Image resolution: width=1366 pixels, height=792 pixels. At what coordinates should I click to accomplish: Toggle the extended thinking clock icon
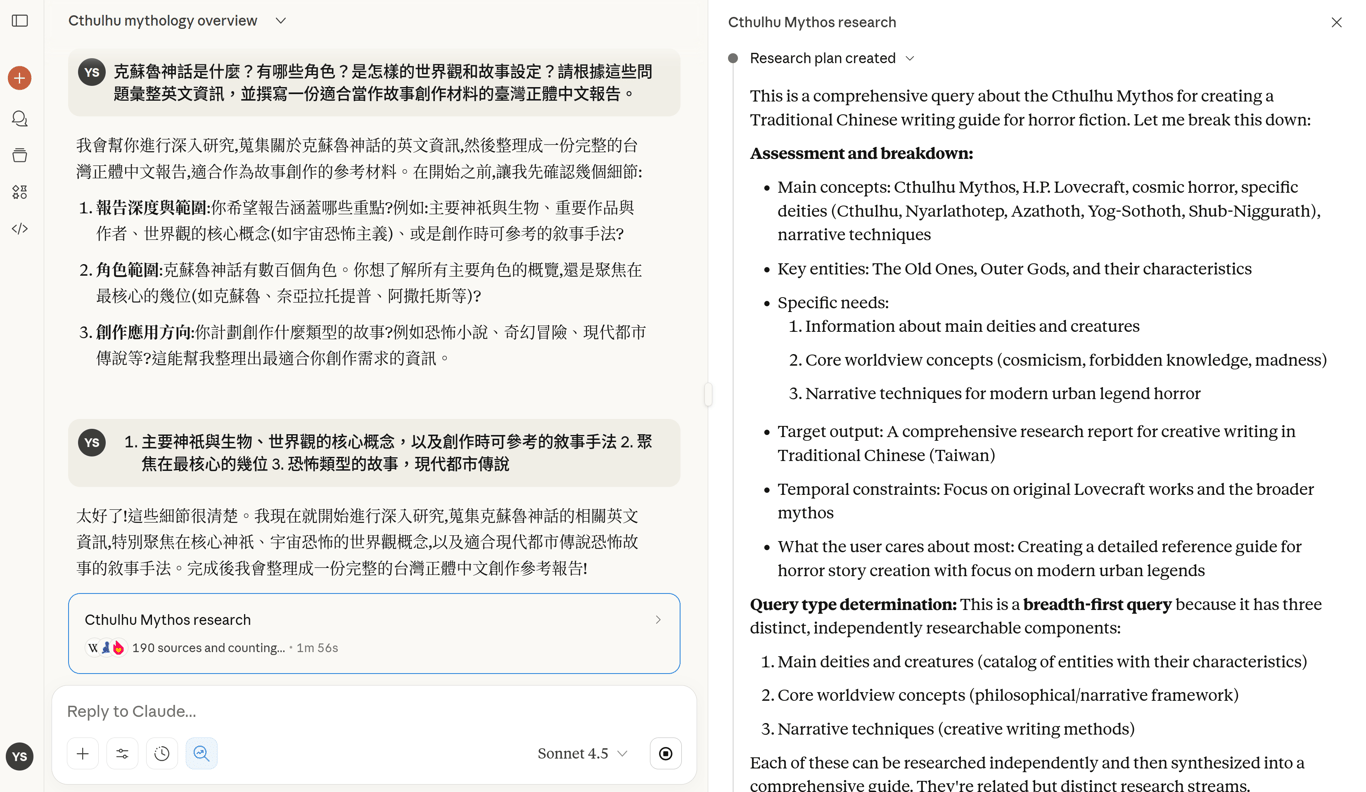(162, 754)
